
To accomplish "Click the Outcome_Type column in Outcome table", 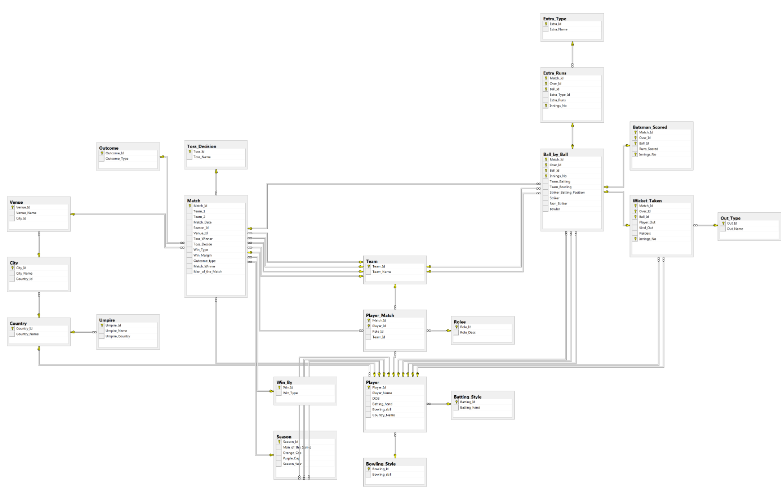I will tap(128, 159).
